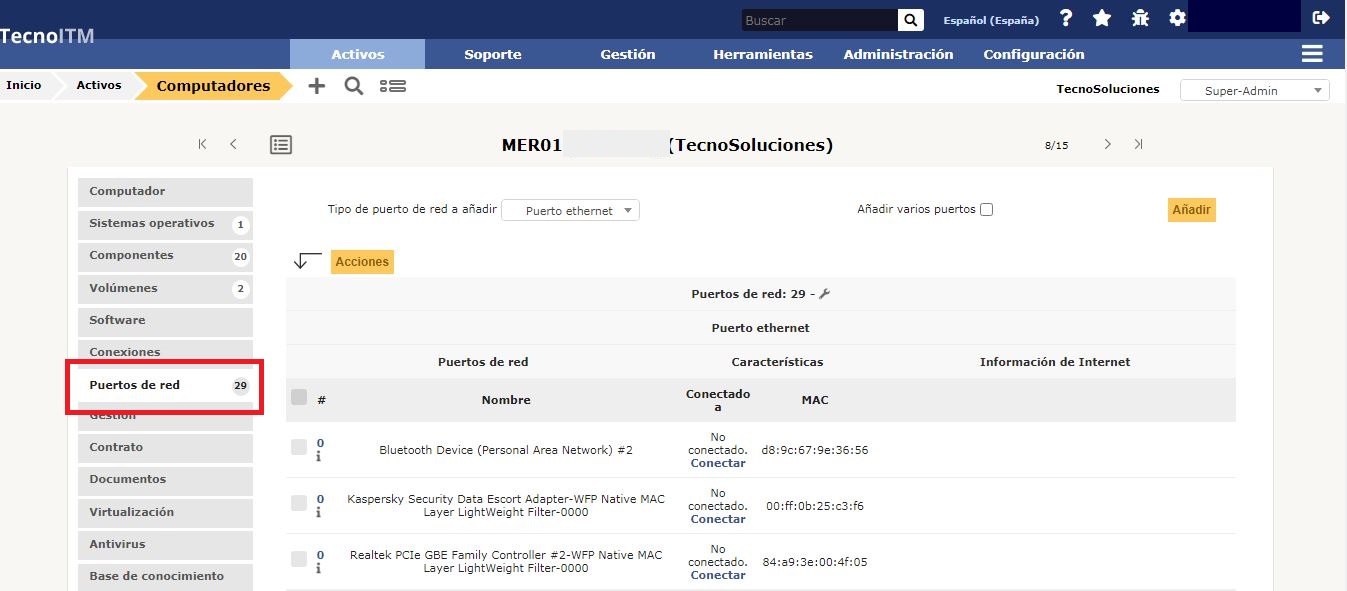Open the help question mark icon
This screenshot has height=591, width=1347.
(1066, 19)
